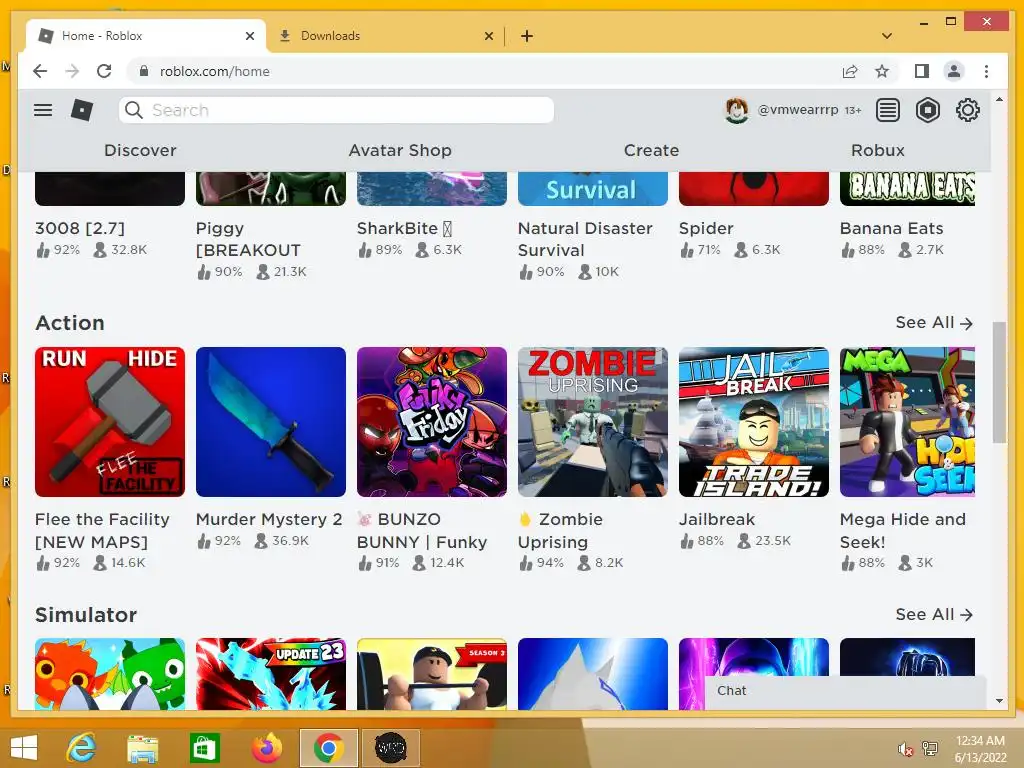Open the Funky Friday game thumbnail

(x=432, y=422)
